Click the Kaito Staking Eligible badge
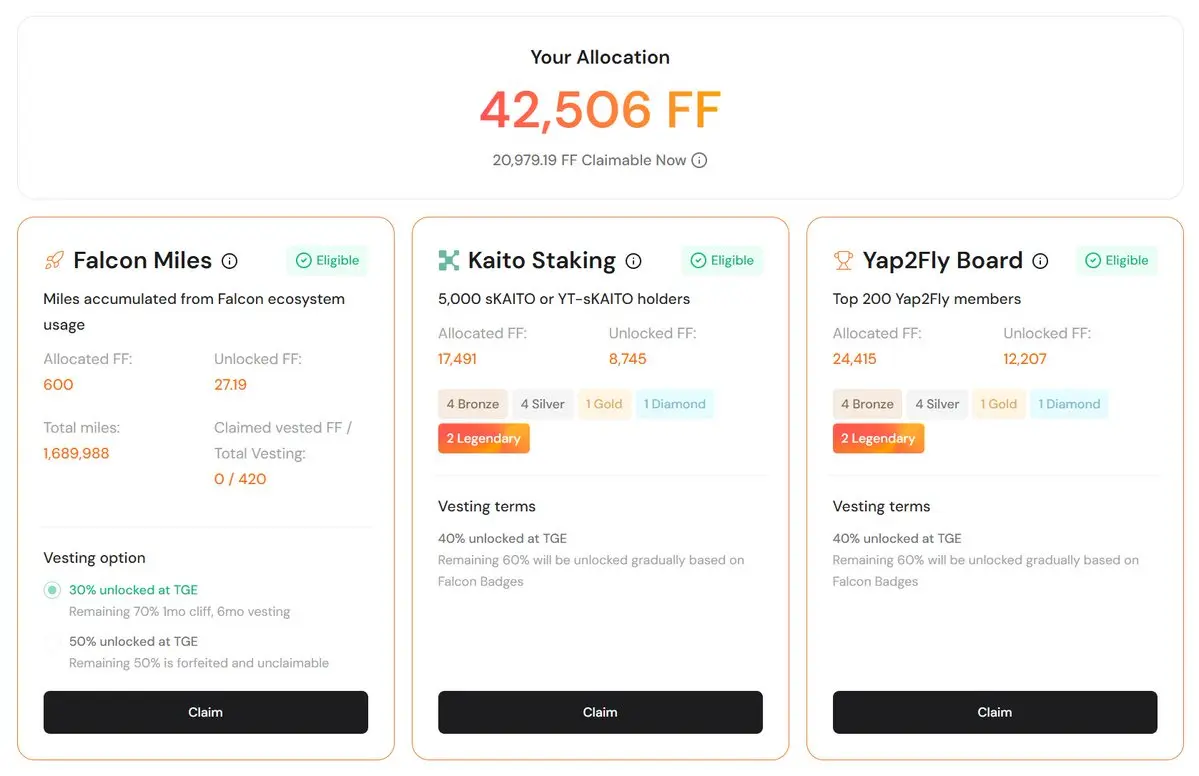 pyautogui.click(x=722, y=261)
